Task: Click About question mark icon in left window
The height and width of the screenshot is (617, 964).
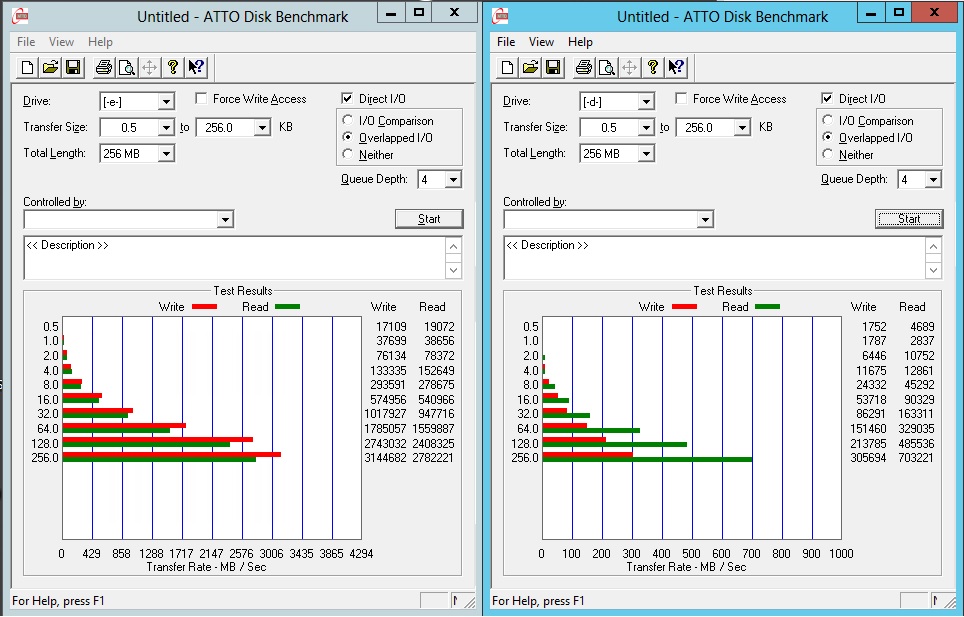Action: coord(173,67)
